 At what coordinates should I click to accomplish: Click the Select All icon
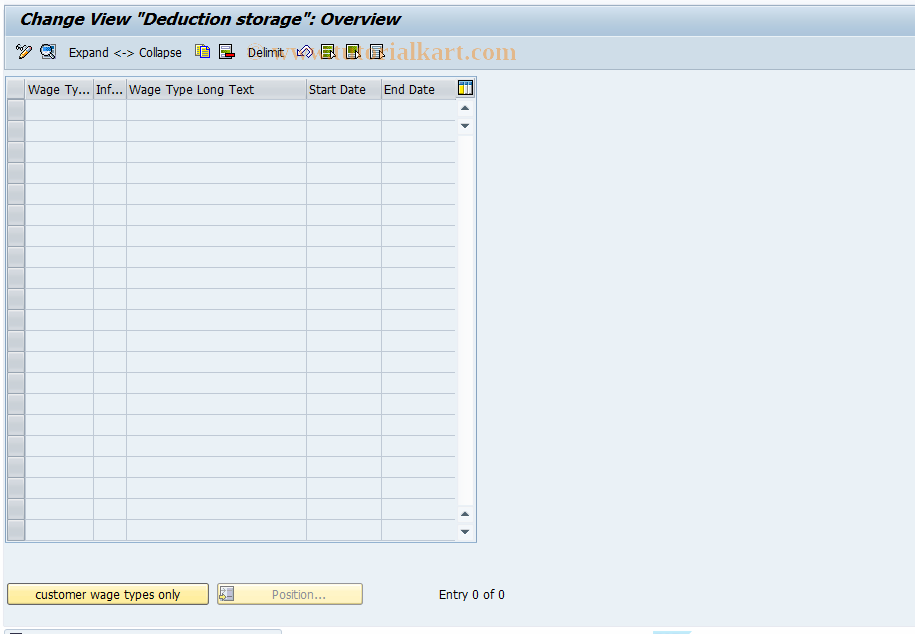click(329, 52)
